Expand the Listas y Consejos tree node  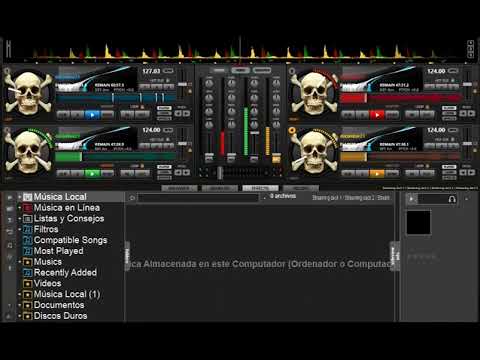tap(20, 219)
